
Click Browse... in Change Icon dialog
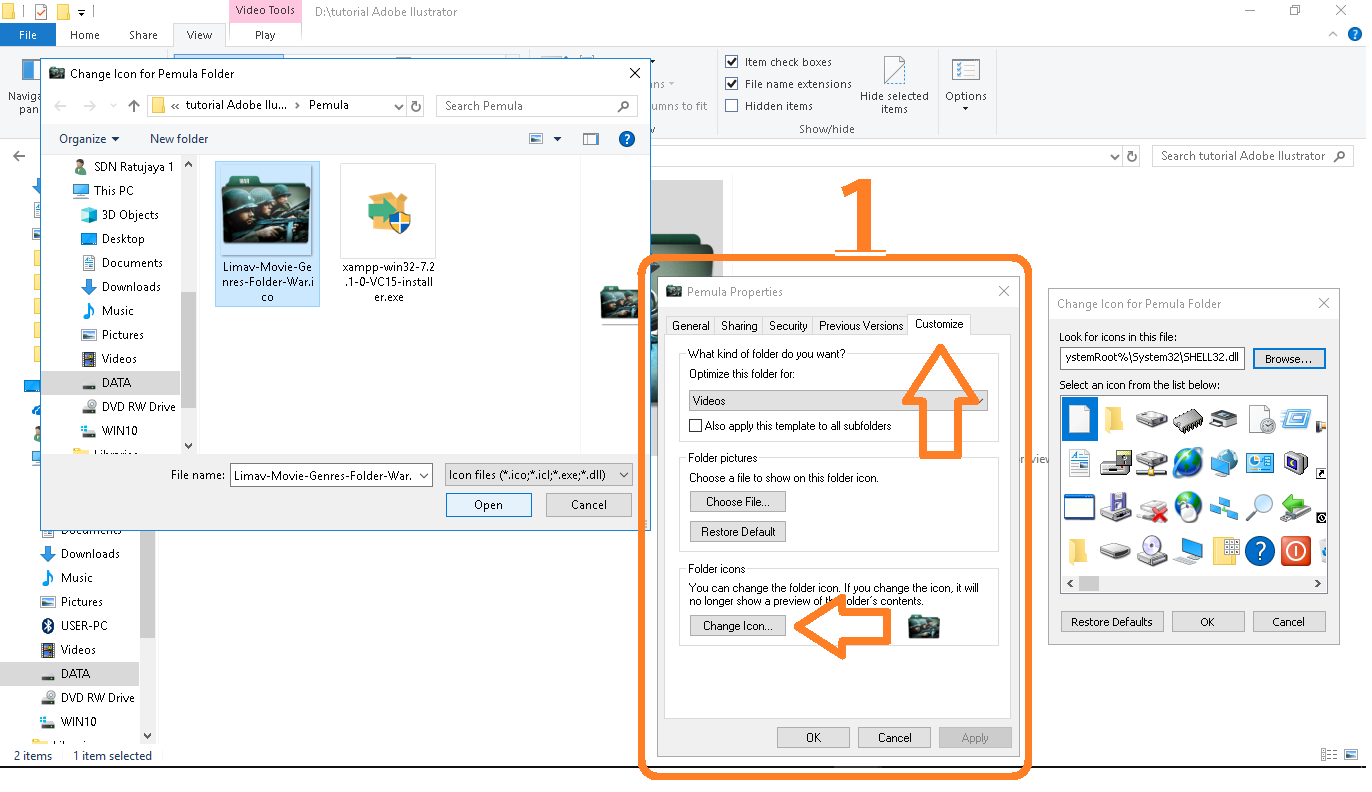tap(1288, 358)
